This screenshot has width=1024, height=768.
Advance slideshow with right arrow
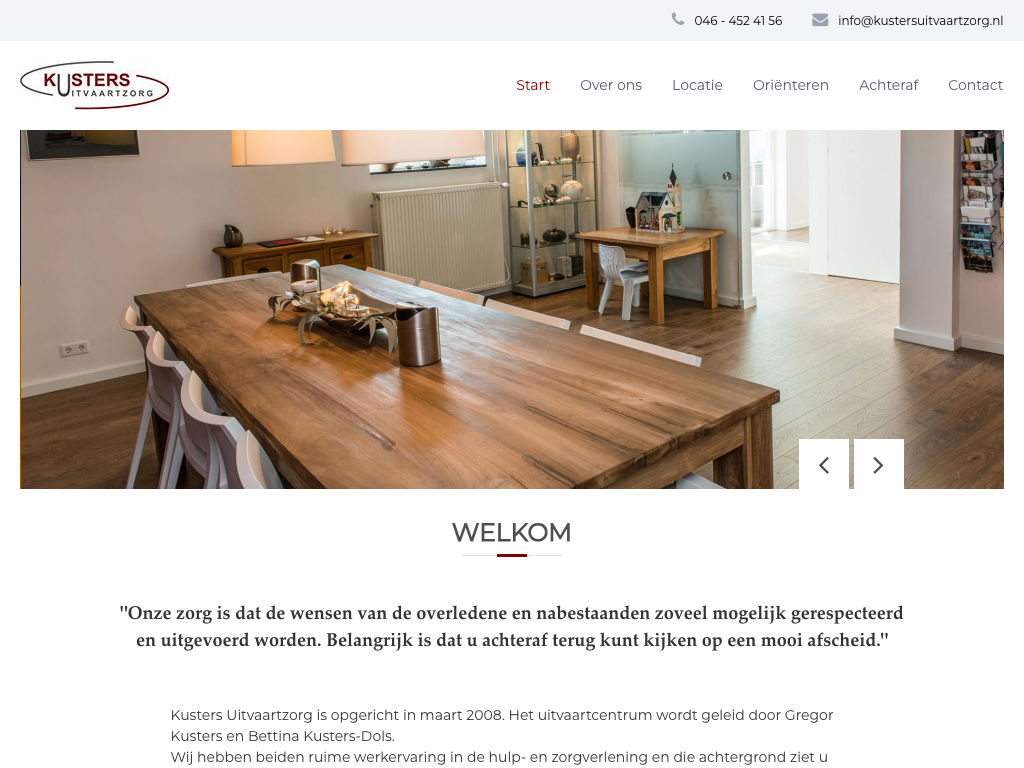[878, 464]
